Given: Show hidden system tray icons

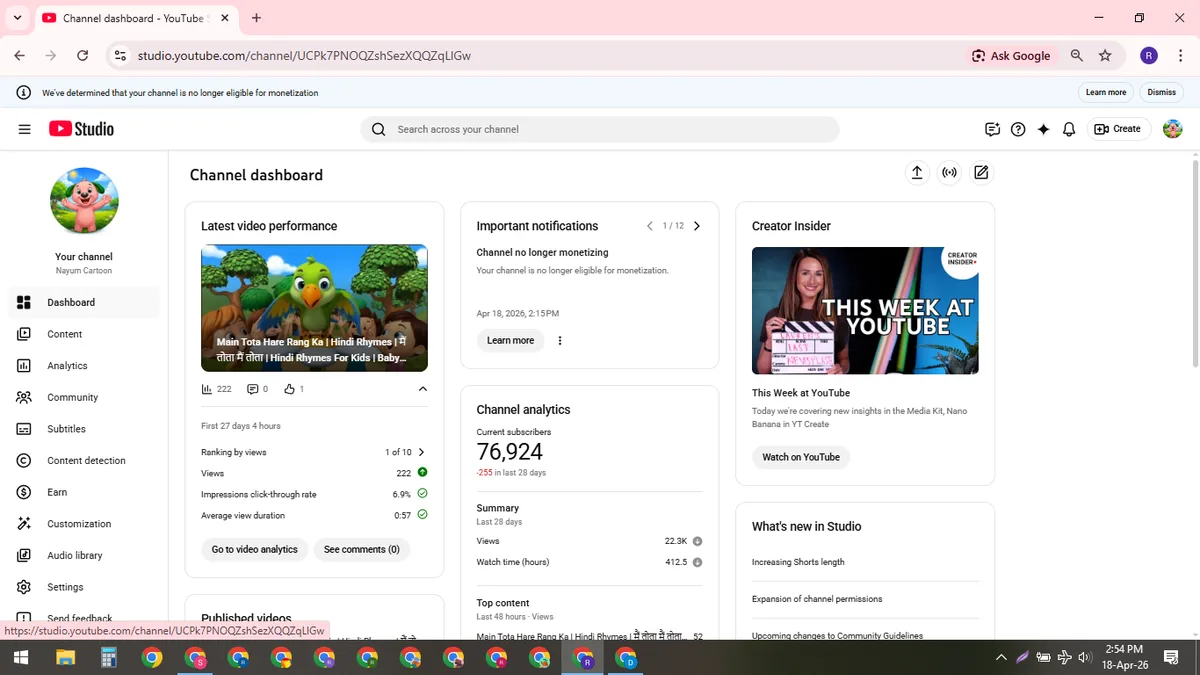Looking at the screenshot, I should coord(1001,657).
